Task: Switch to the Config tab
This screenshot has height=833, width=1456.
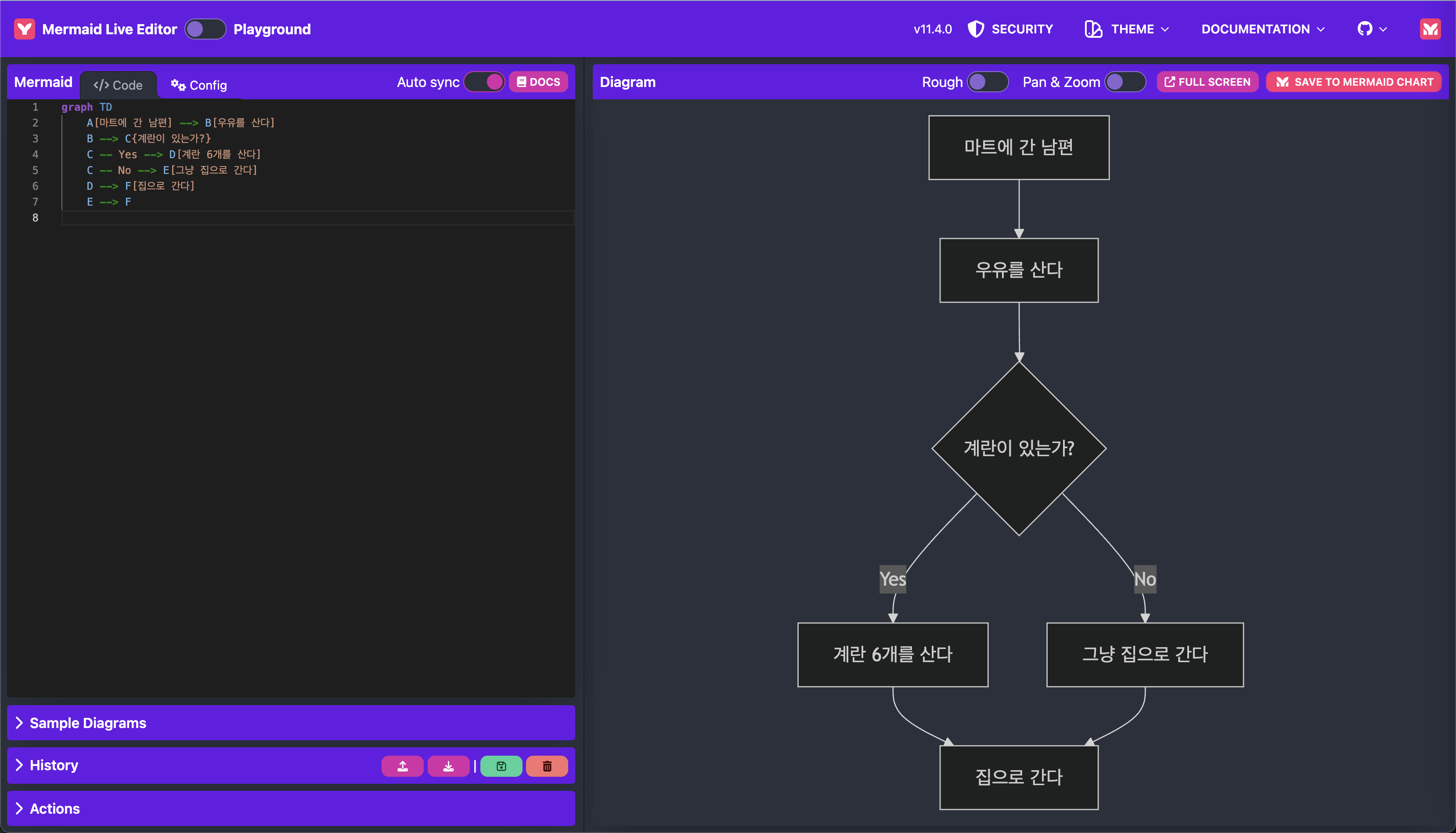Action: click(199, 85)
